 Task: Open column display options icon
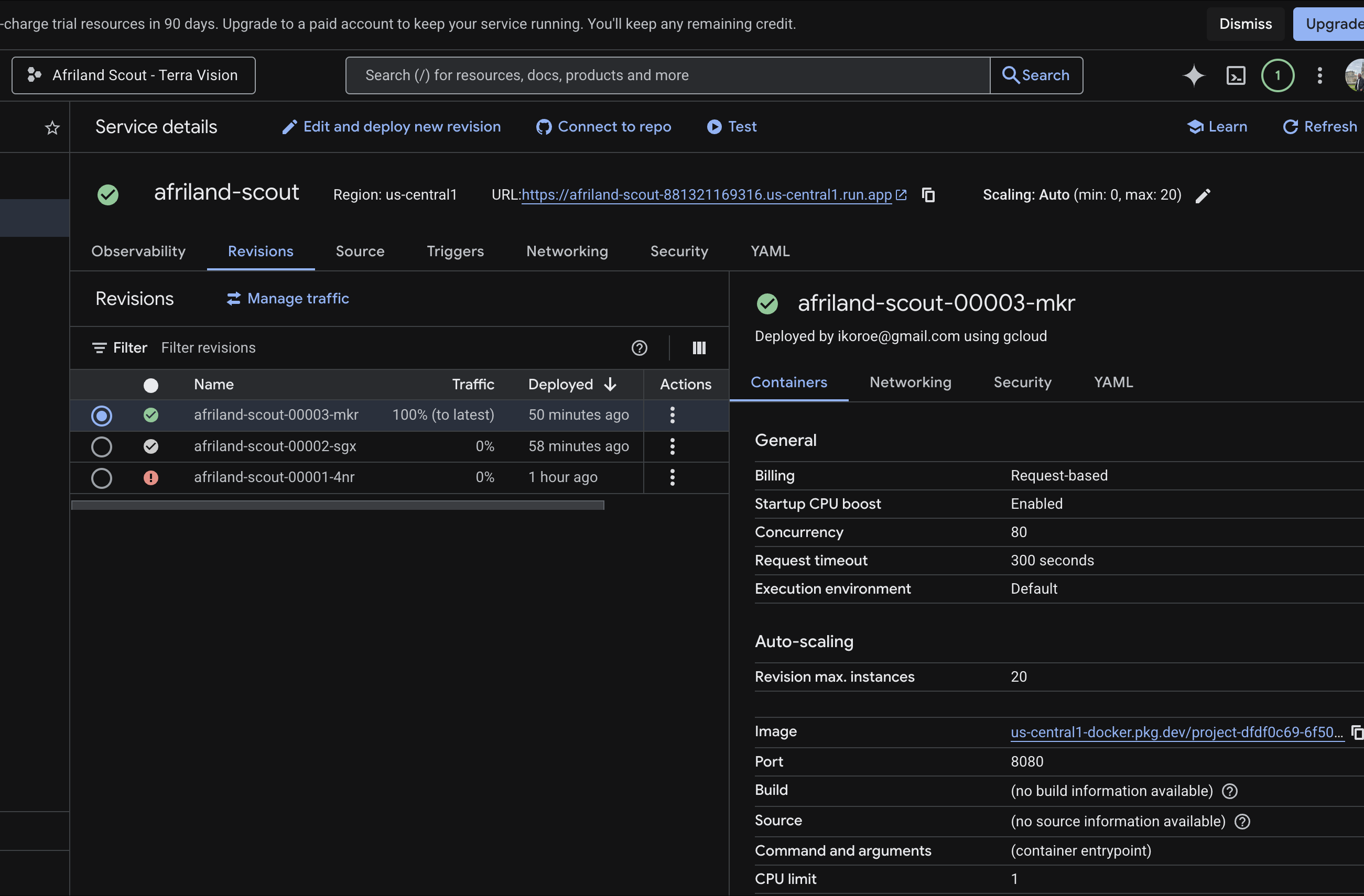(x=699, y=348)
